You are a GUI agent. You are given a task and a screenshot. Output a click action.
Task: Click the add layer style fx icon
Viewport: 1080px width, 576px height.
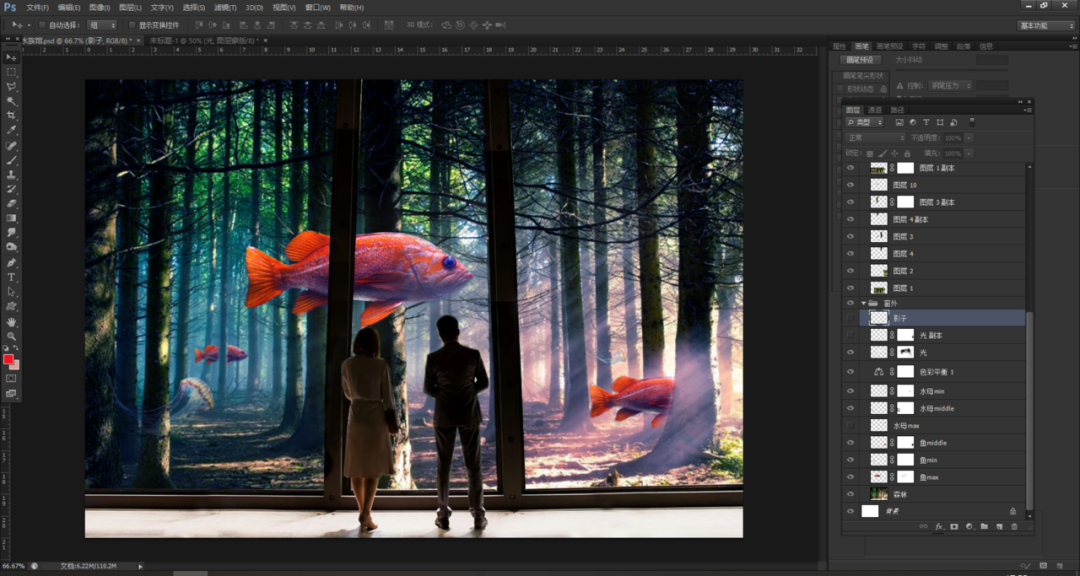pos(939,526)
